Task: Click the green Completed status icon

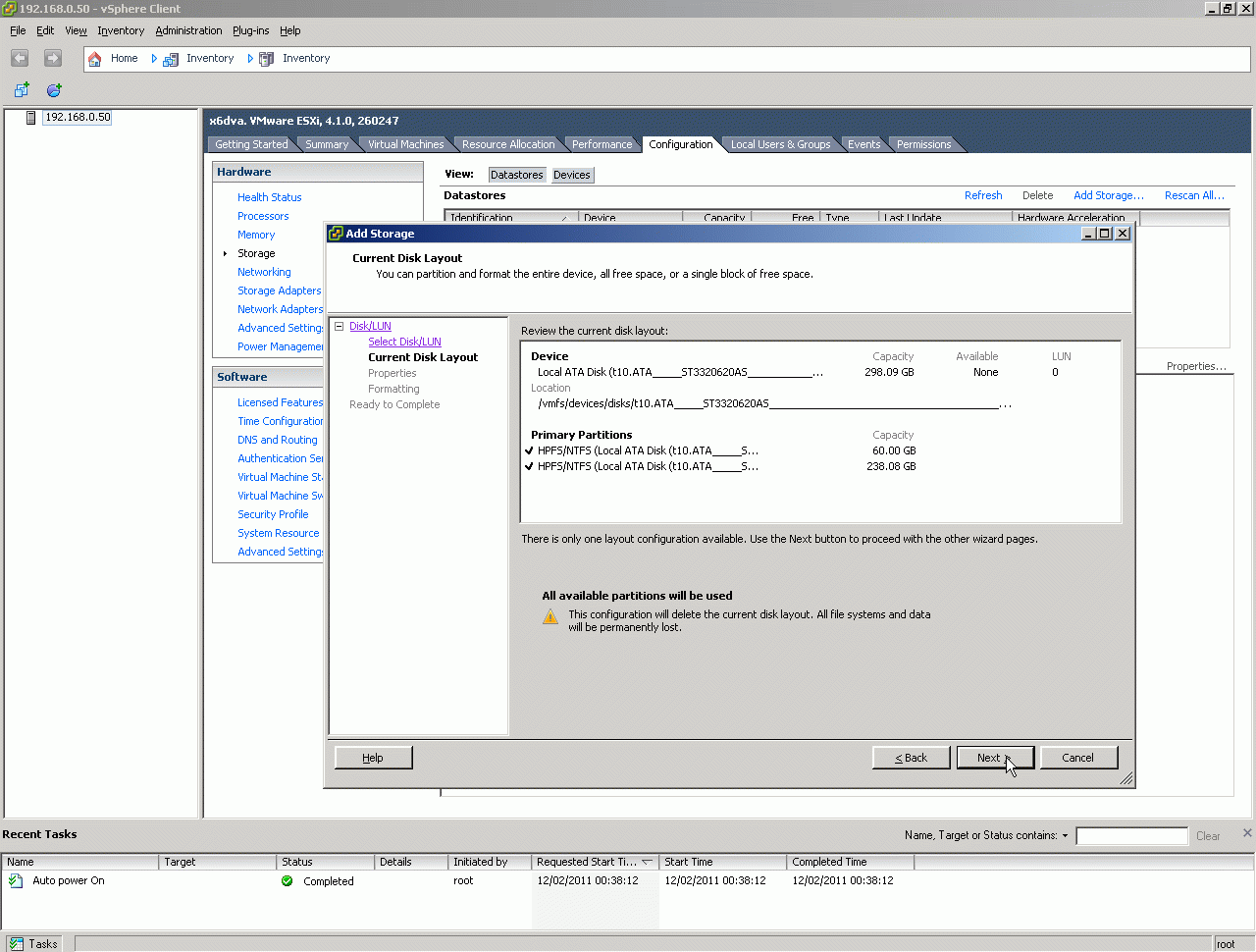Action: (x=288, y=881)
